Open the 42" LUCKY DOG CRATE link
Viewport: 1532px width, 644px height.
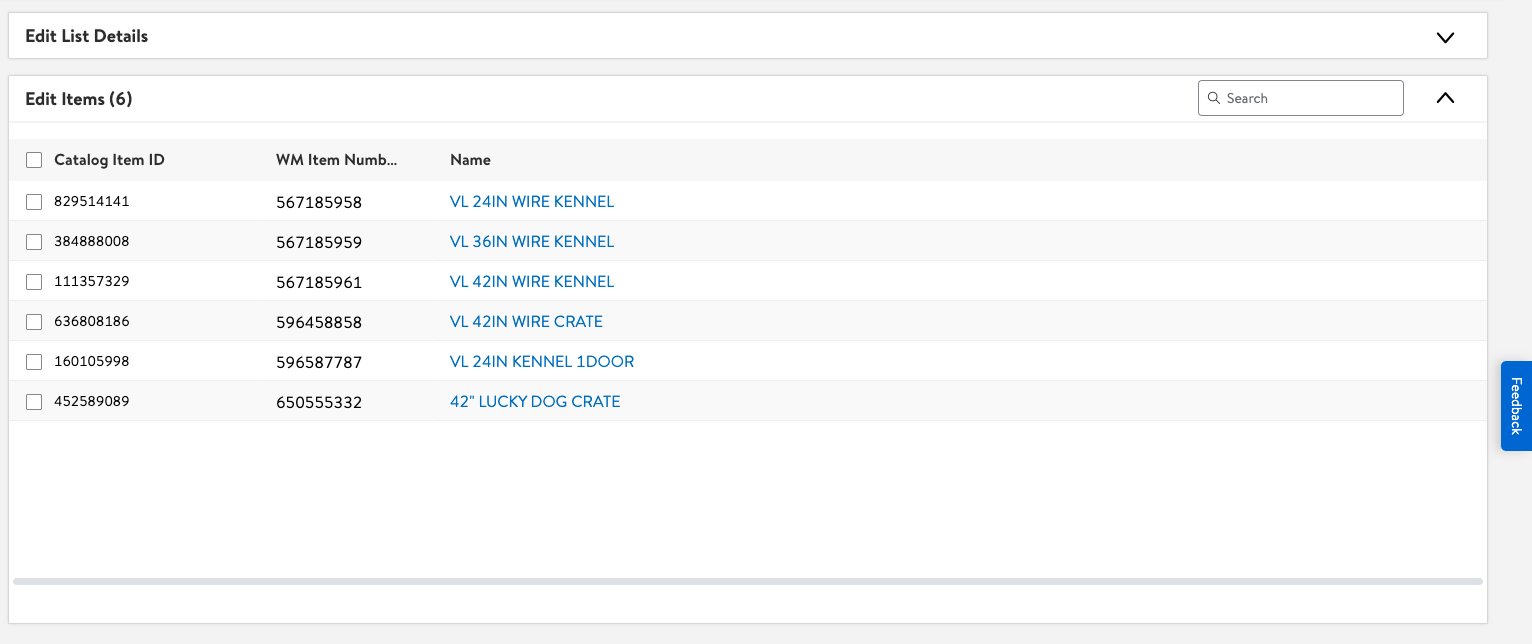click(535, 402)
